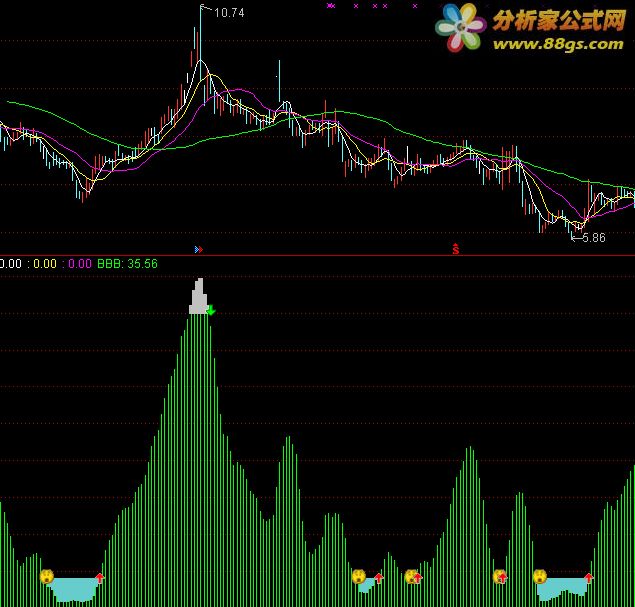Click the leftmost smiley face signal icon

point(47,576)
